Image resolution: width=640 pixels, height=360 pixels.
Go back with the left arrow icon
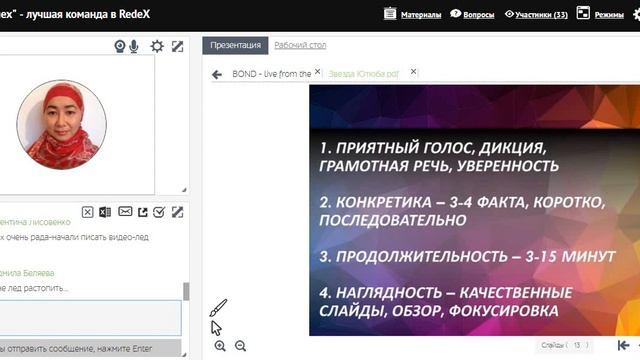click(x=217, y=74)
